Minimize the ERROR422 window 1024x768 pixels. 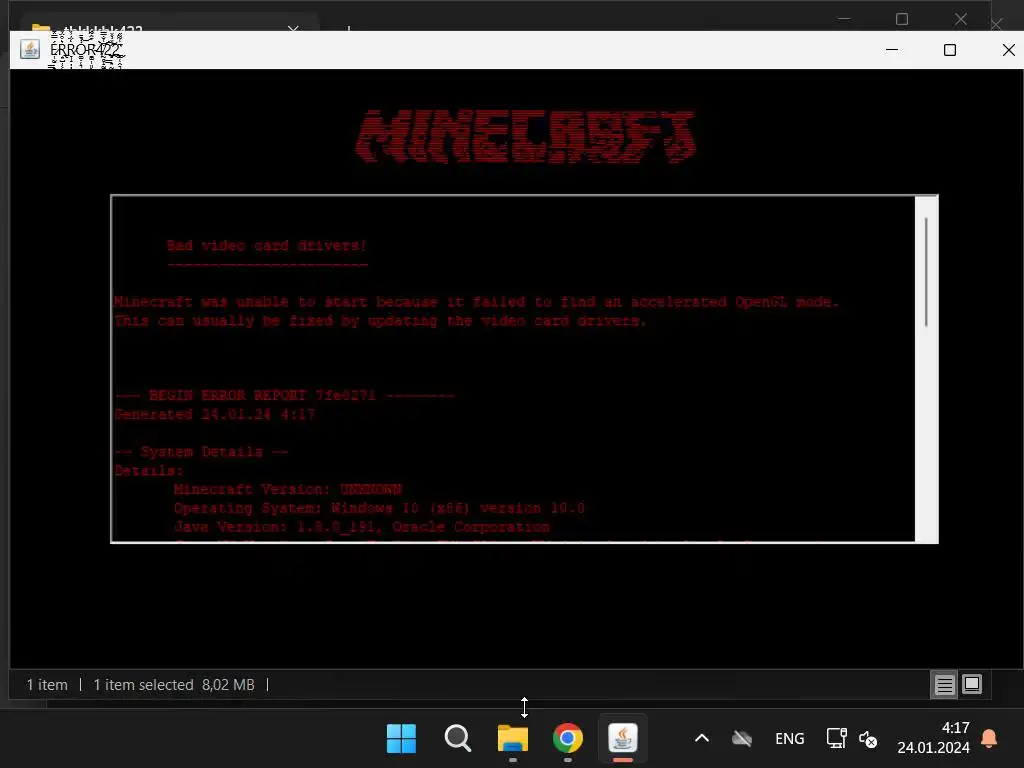coord(891,50)
